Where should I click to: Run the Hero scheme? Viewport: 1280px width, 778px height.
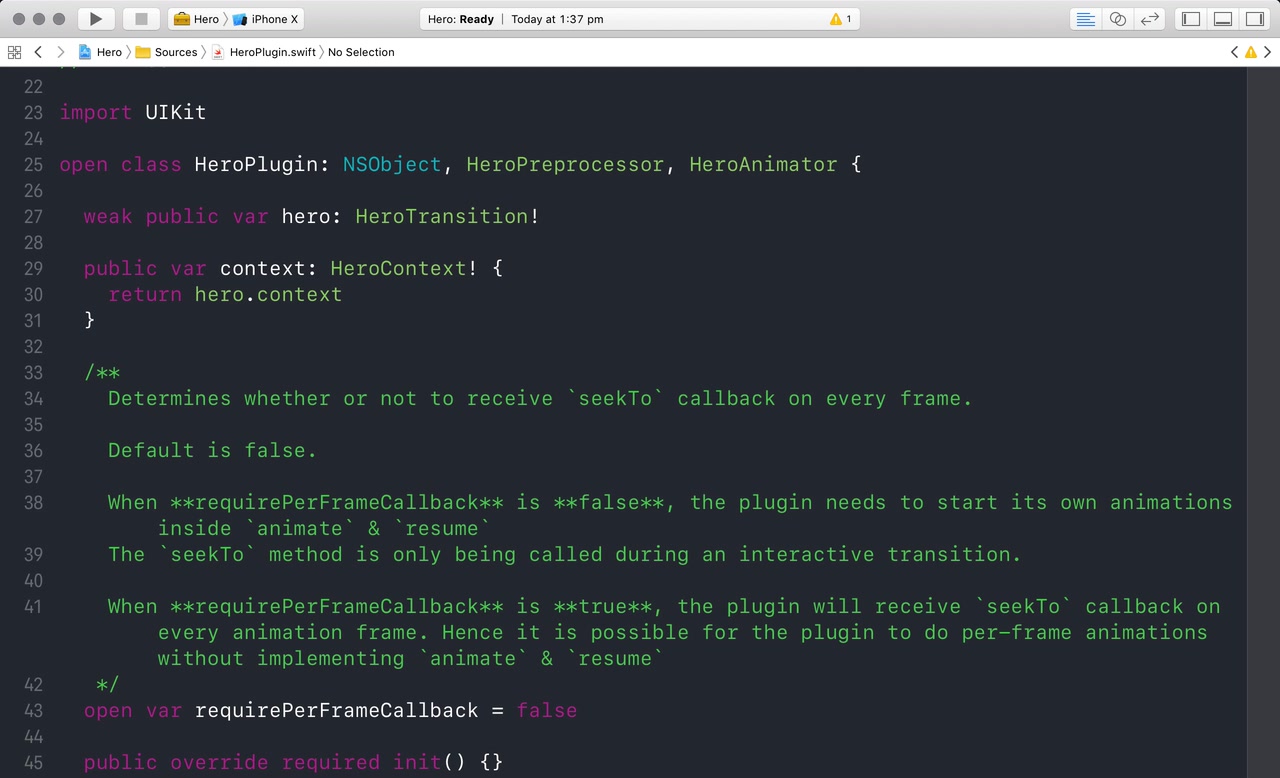point(95,18)
